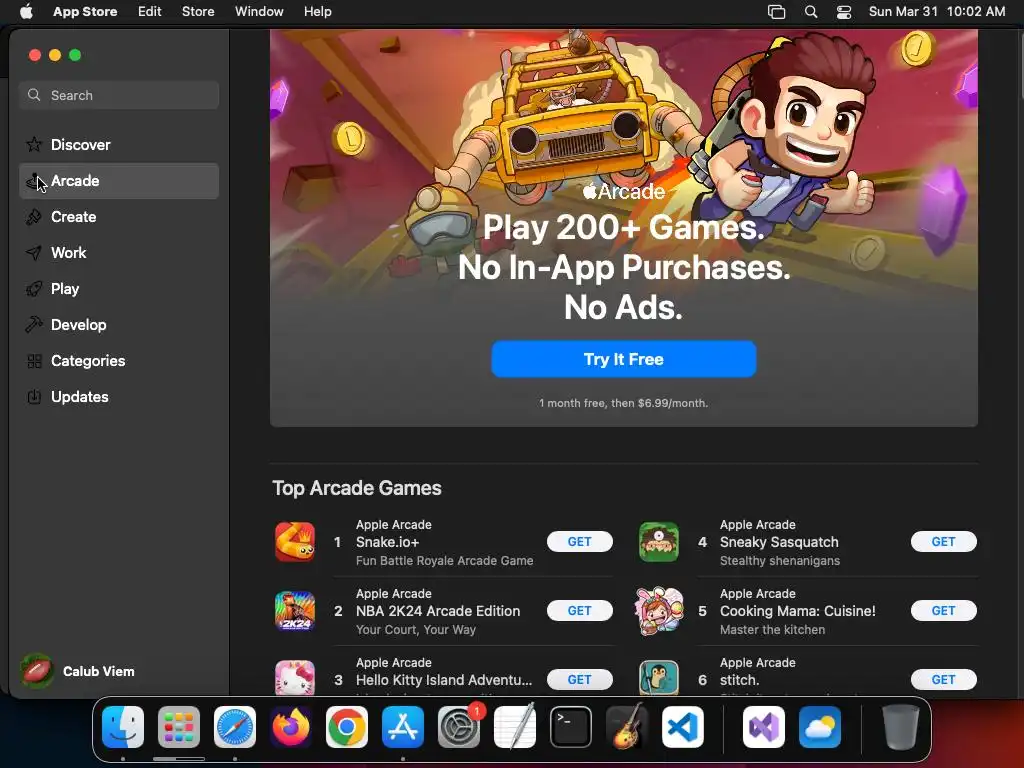Open the Apple menu
The height and width of the screenshot is (768, 1024).
[26, 12]
